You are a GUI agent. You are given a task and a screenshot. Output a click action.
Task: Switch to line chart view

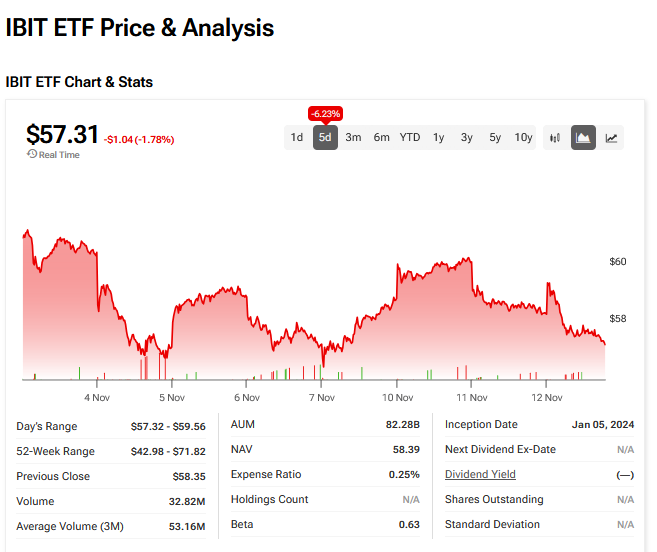611,138
